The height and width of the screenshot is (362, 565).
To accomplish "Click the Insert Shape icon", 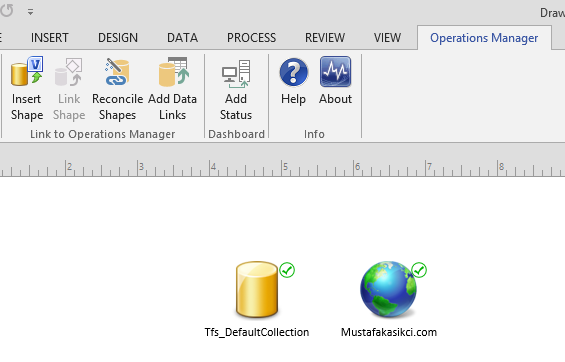I will [x=27, y=71].
